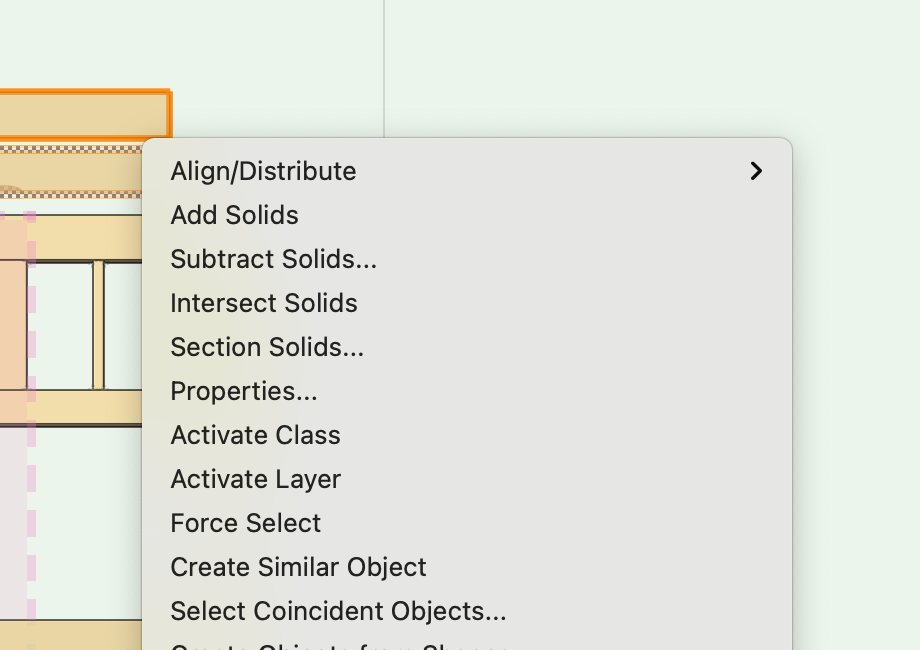Image resolution: width=920 pixels, height=650 pixels.
Task: Click the Align/Distribute text label
Action: coord(263,171)
